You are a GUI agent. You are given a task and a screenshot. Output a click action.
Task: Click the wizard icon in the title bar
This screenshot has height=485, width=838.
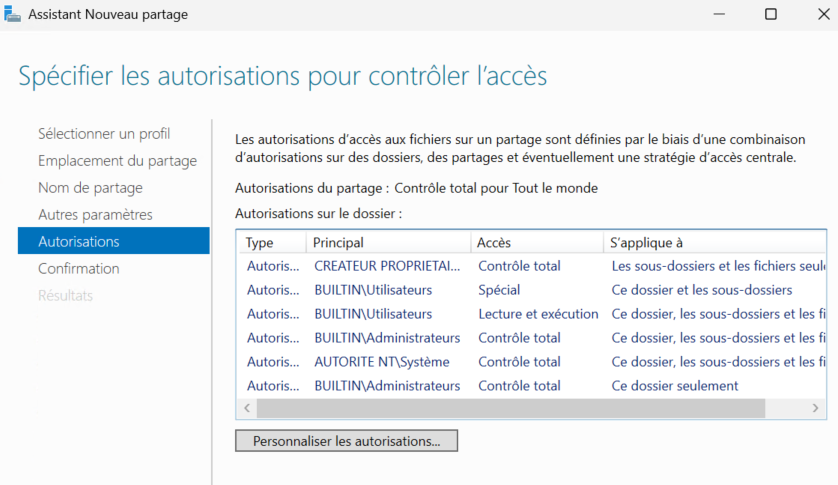click(x=11, y=14)
